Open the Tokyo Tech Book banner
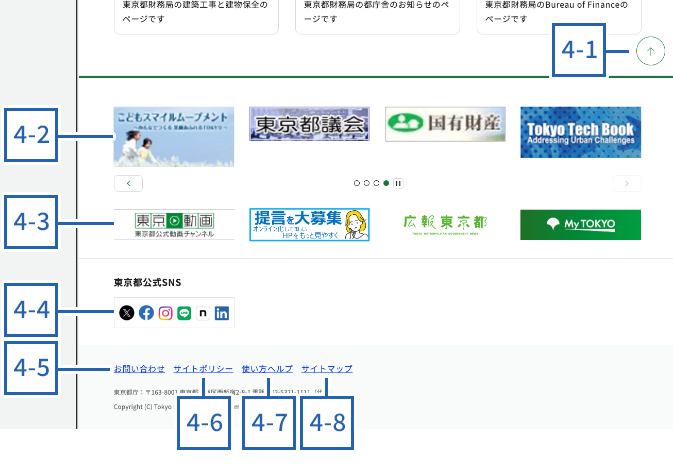The height and width of the screenshot is (465, 673). [581, 132]
